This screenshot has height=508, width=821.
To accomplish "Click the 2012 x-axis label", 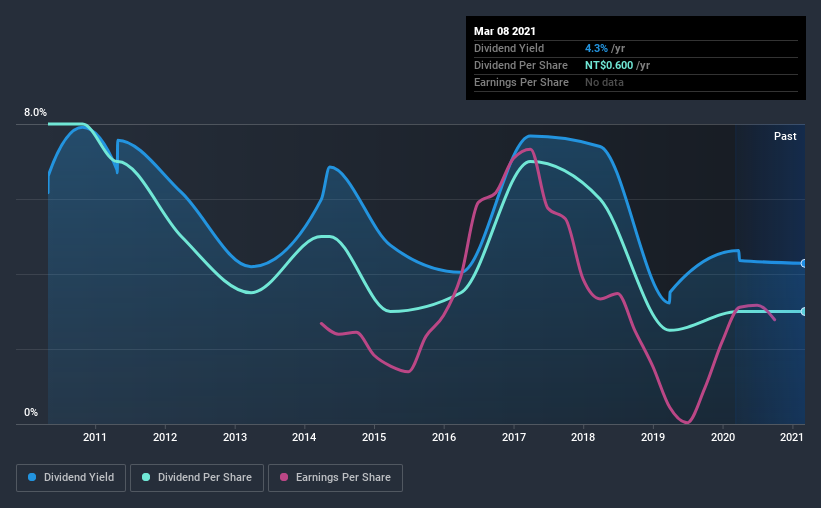I will click(x=165, y=437).
